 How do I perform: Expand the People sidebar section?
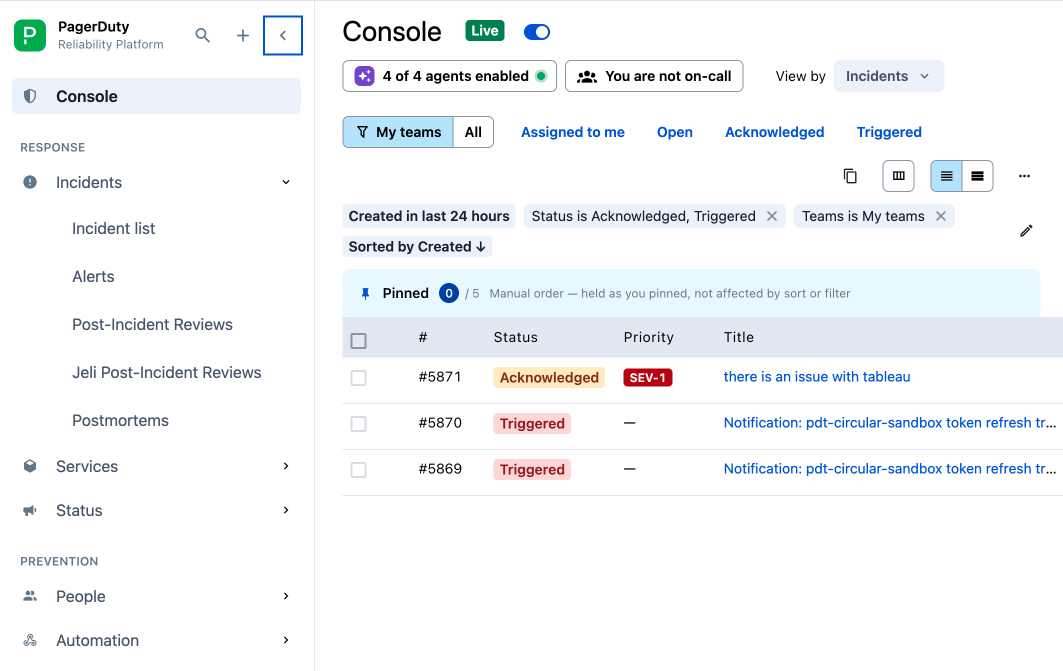point(286,596)
